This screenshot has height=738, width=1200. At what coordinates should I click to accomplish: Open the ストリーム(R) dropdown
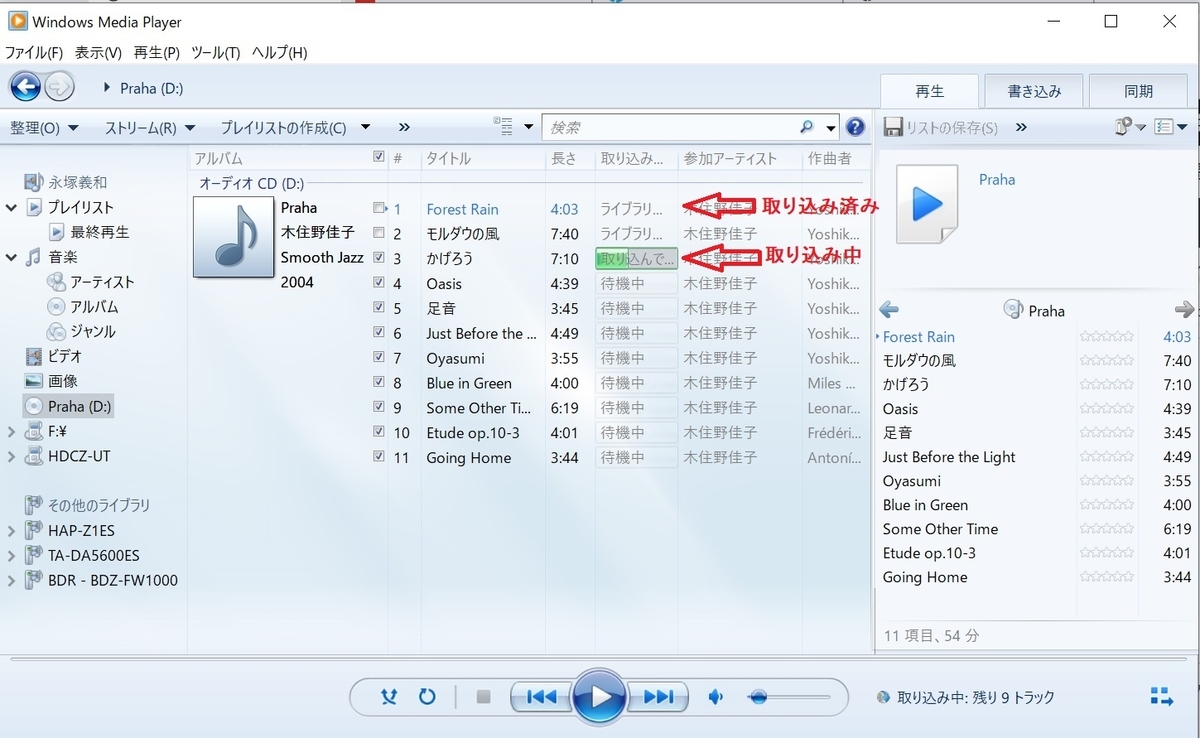pyautogui.click(x=150, y=127)
